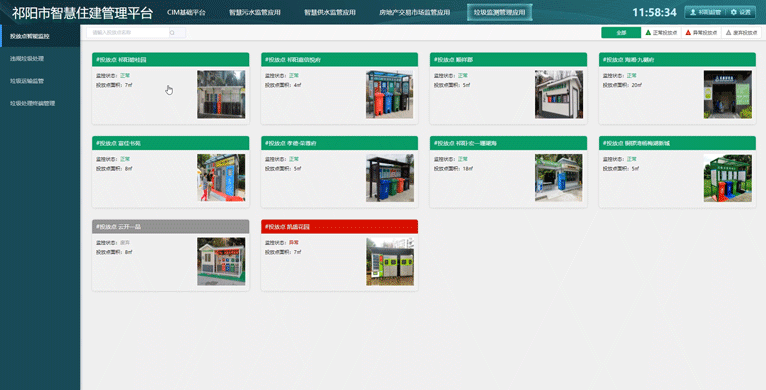Open photo in gray 云开一品 card
The image size is (766, 390).
tap(221, 261)
